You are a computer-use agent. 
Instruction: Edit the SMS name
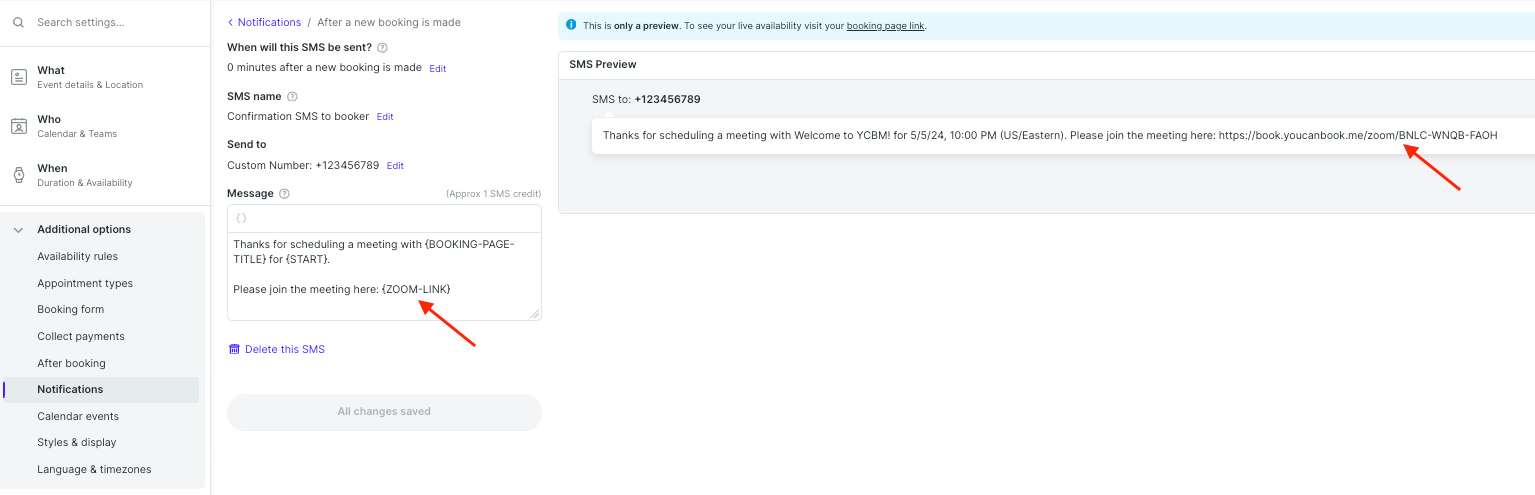(385, 117)
